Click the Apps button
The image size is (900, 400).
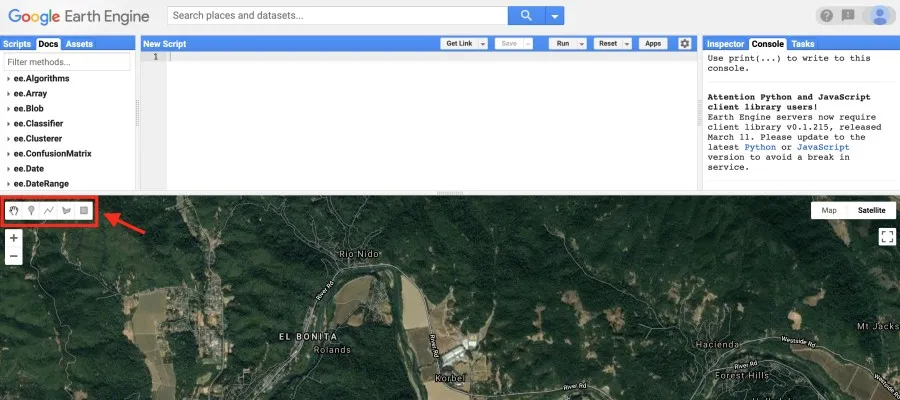click(653, 44)
